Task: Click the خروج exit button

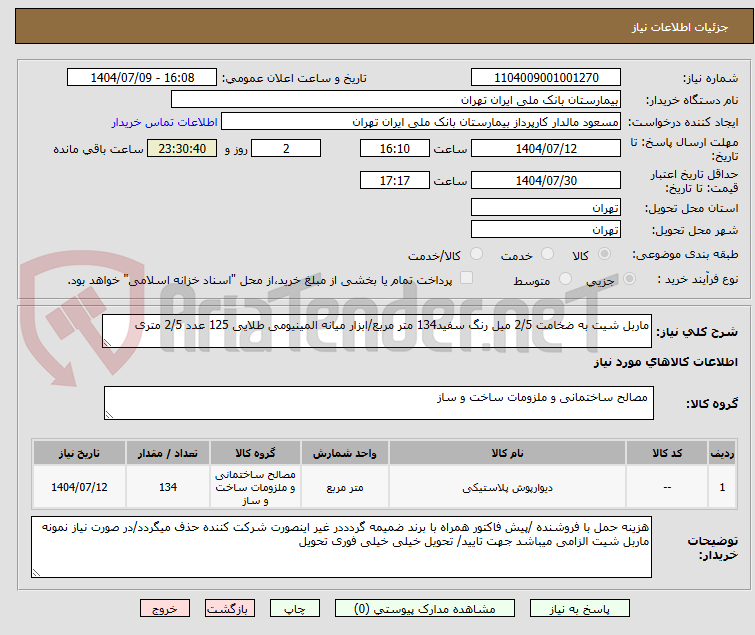Action: point(165,609)
